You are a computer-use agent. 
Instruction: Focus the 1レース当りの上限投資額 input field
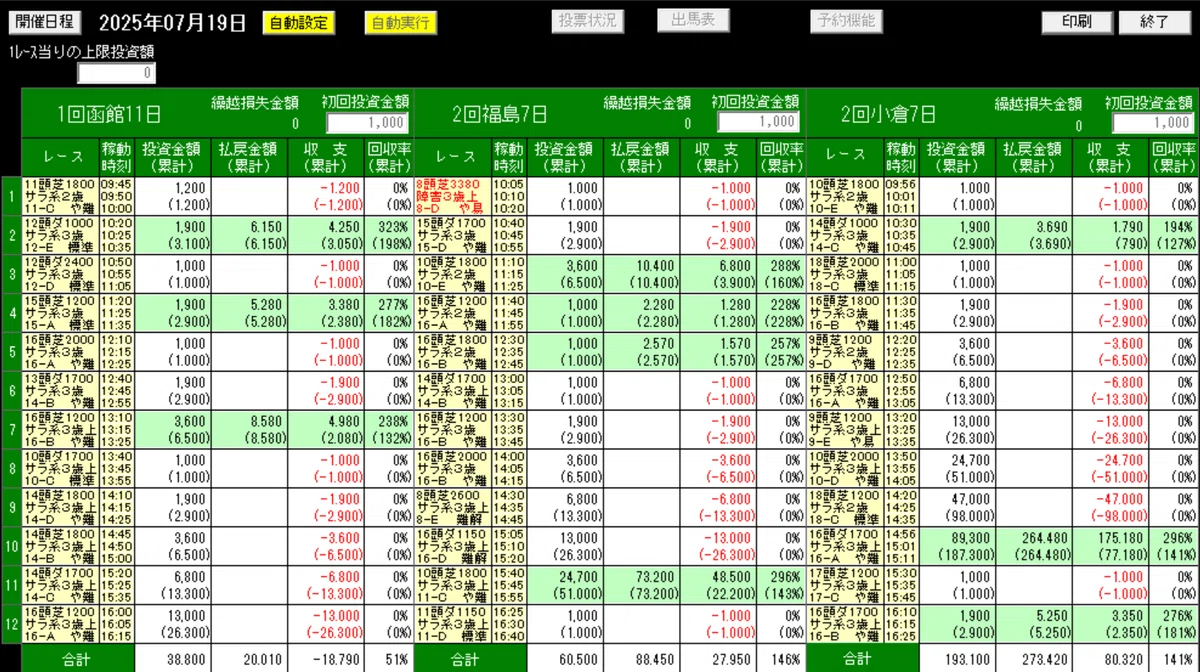tap(118, 73)
